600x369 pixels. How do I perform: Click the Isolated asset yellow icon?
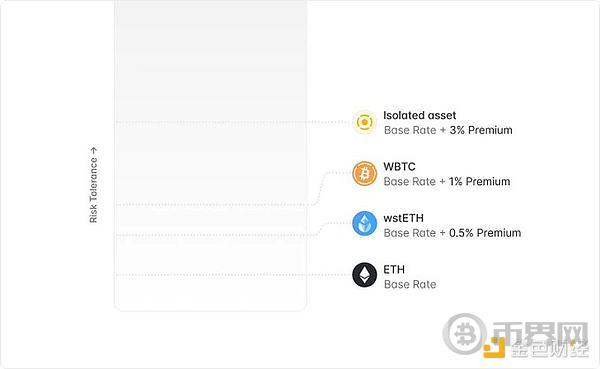[x=364, y=122]
